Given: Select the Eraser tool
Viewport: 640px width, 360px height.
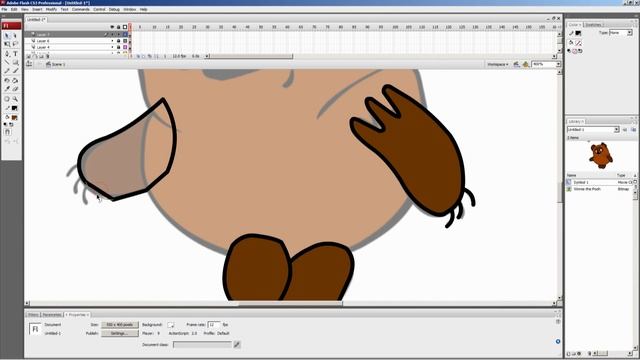Looking at the screenshot, I should tap(16, 89).
